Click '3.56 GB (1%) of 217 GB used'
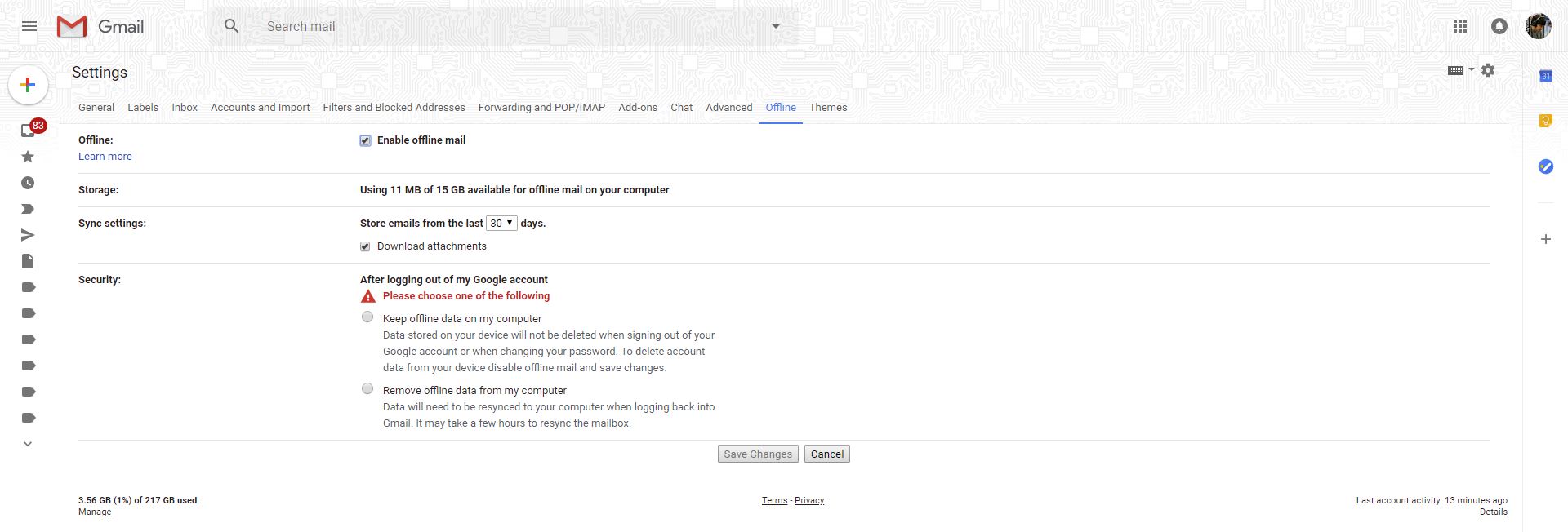 [x=137, y=501]
